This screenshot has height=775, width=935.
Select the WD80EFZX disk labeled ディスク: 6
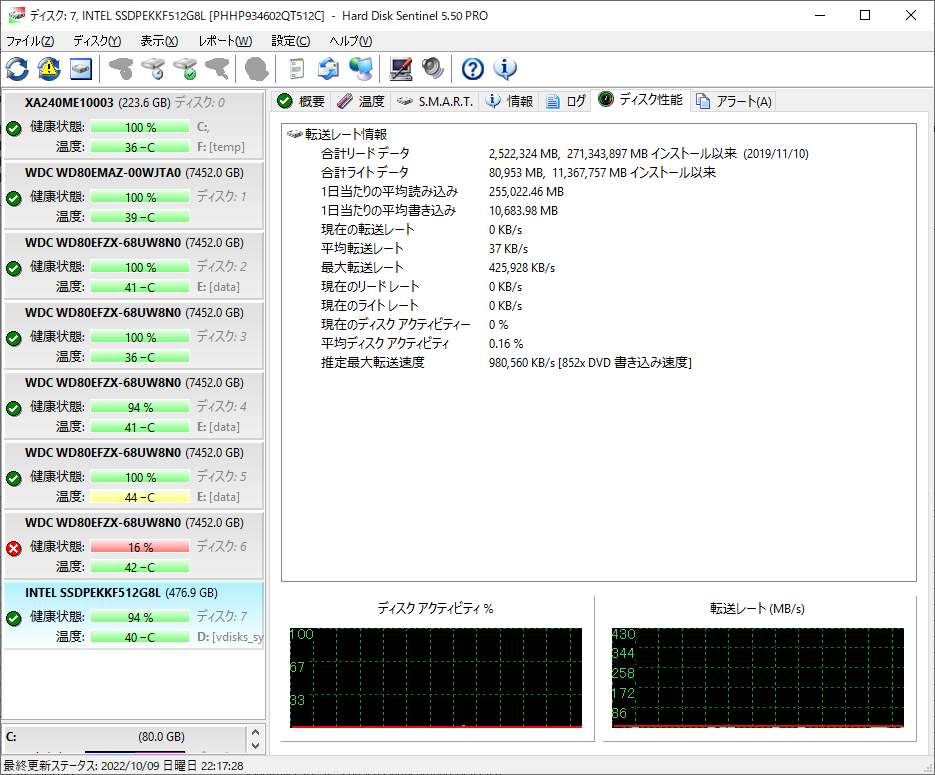(x=134, y=545)
